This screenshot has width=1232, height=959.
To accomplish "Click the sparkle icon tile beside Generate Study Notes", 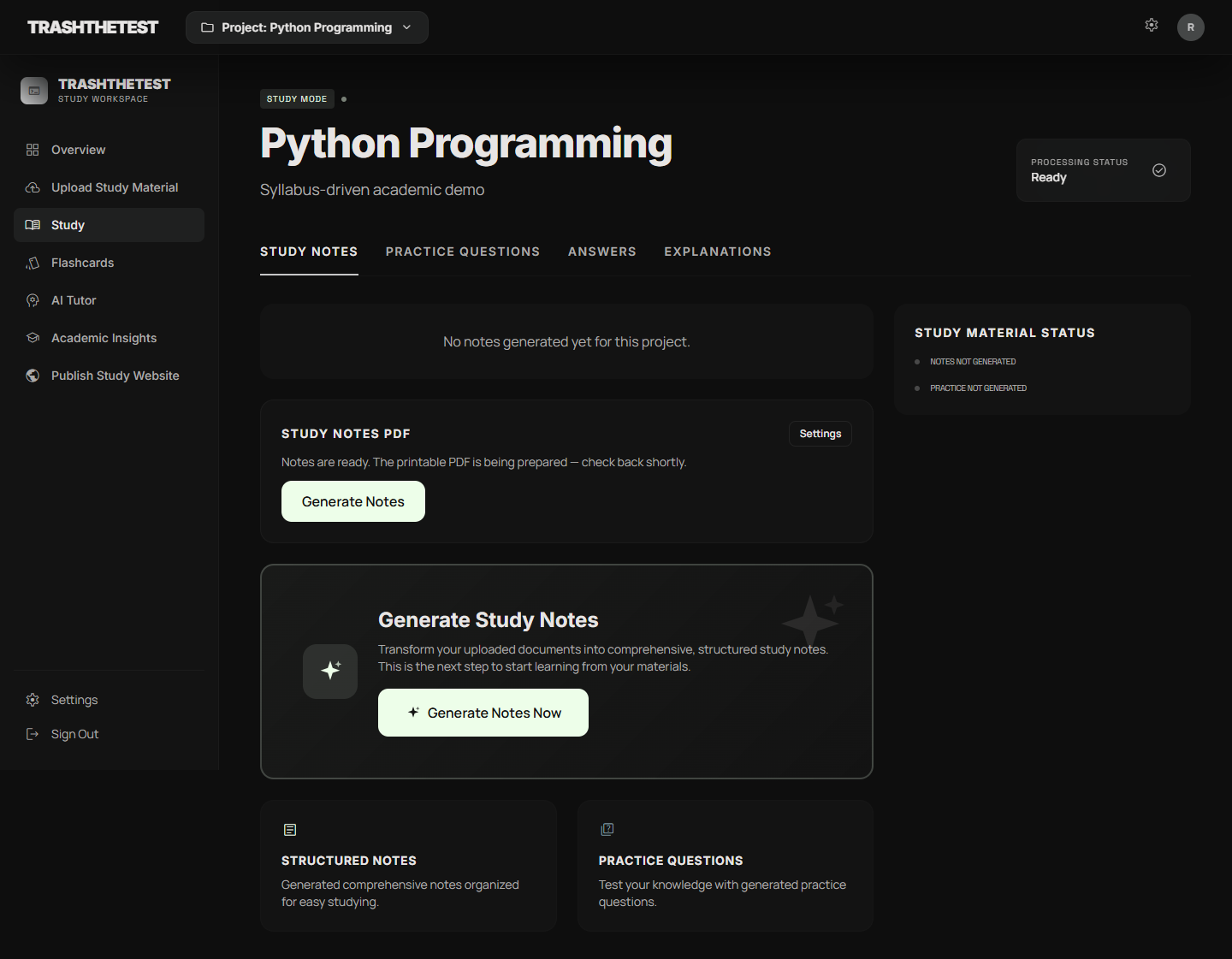I will tap(330, 672).
